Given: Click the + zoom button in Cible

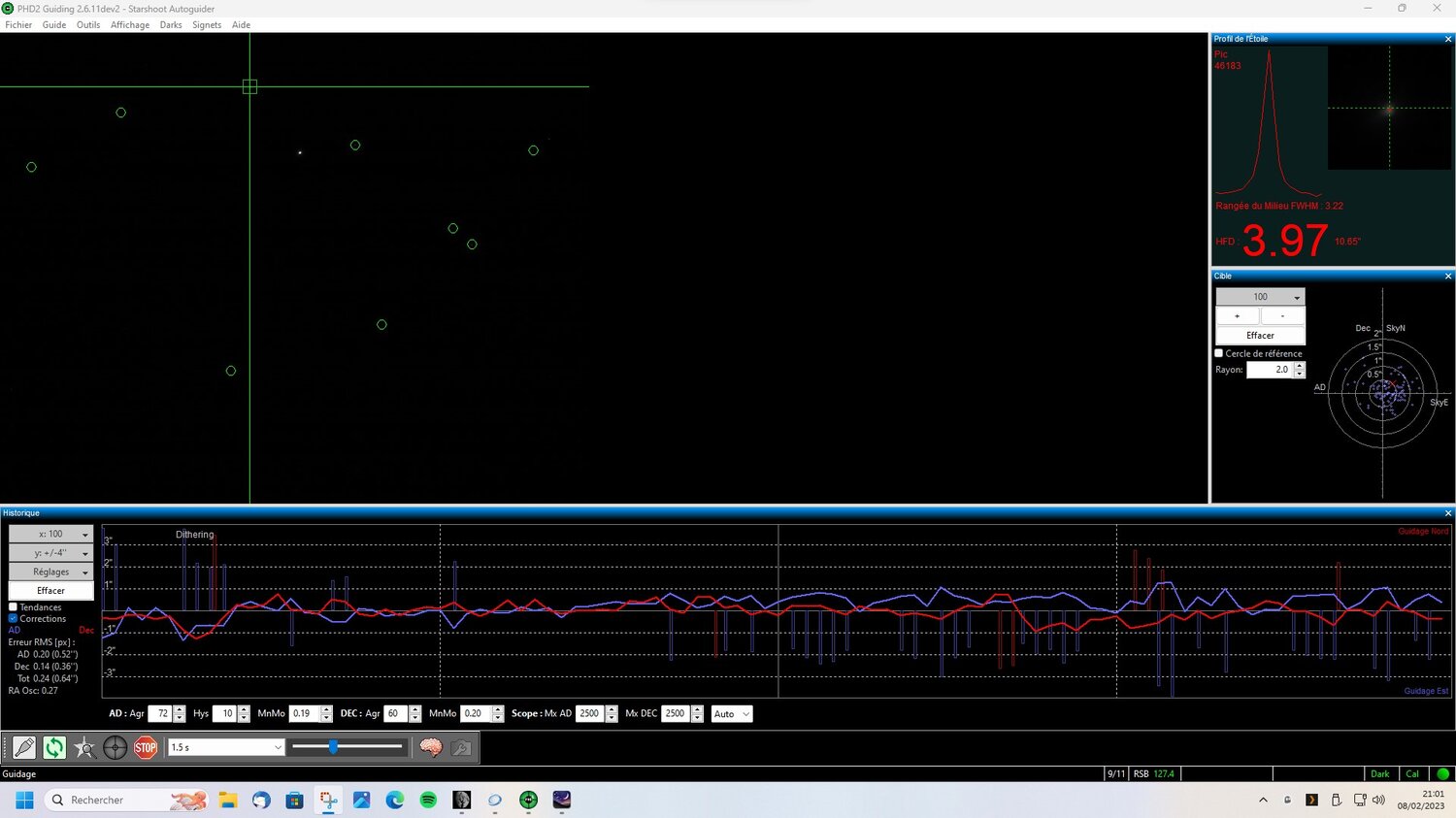Looking at the screenshot, I should 1238,316.
